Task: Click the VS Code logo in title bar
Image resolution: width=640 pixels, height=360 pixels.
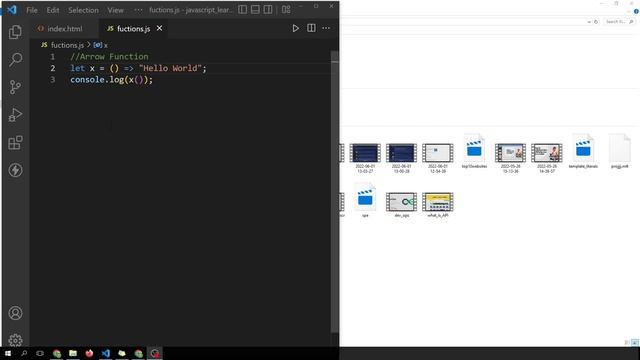Action: (x=12, y=9)
